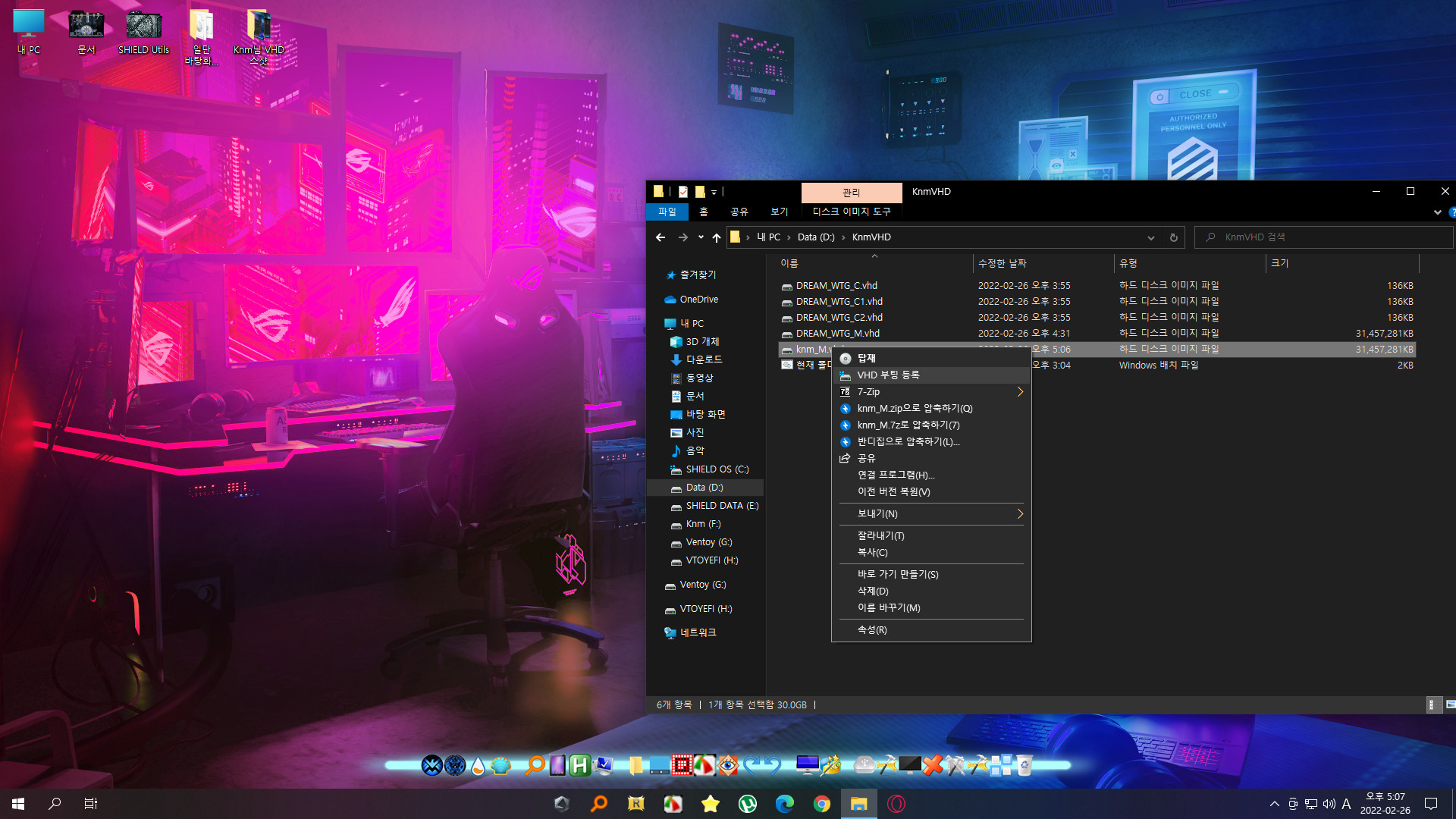The width and height of the screenshot is (1456, 819).
Task: Click the red X icon in dock
Action: tap(933, 765)
